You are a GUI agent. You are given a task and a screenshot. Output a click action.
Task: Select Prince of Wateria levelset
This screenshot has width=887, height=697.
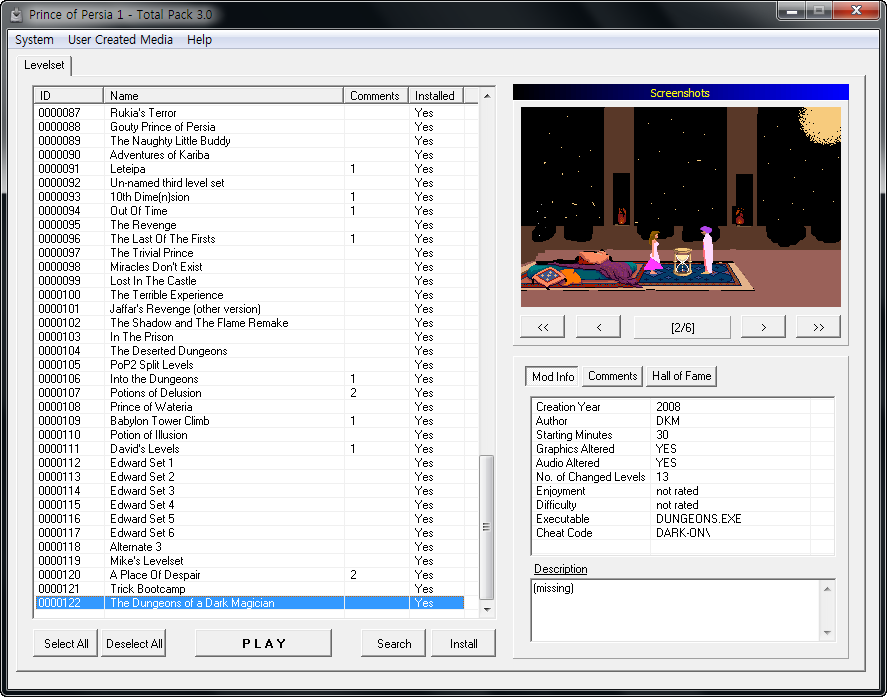coord(249,407)
